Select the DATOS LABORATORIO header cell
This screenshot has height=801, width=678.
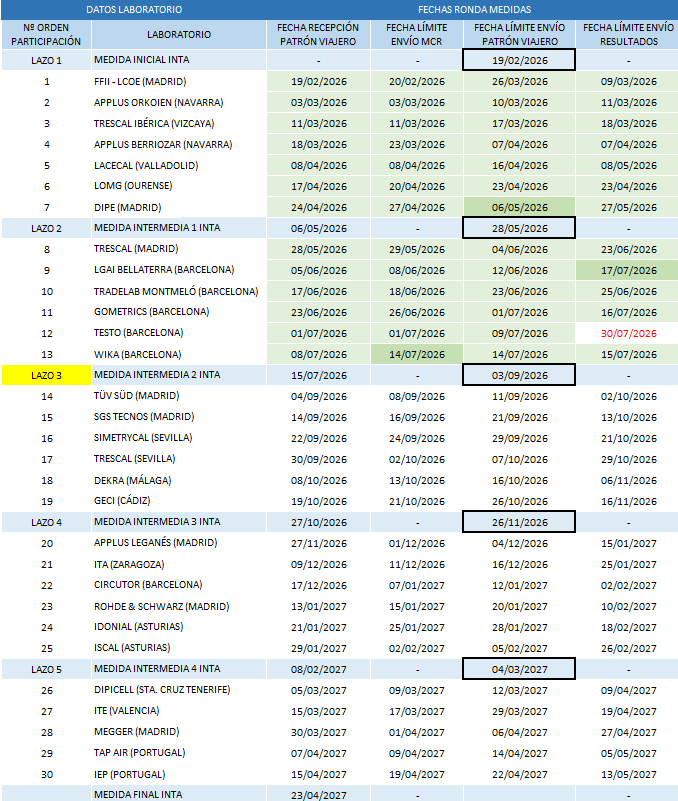point(134,10)
